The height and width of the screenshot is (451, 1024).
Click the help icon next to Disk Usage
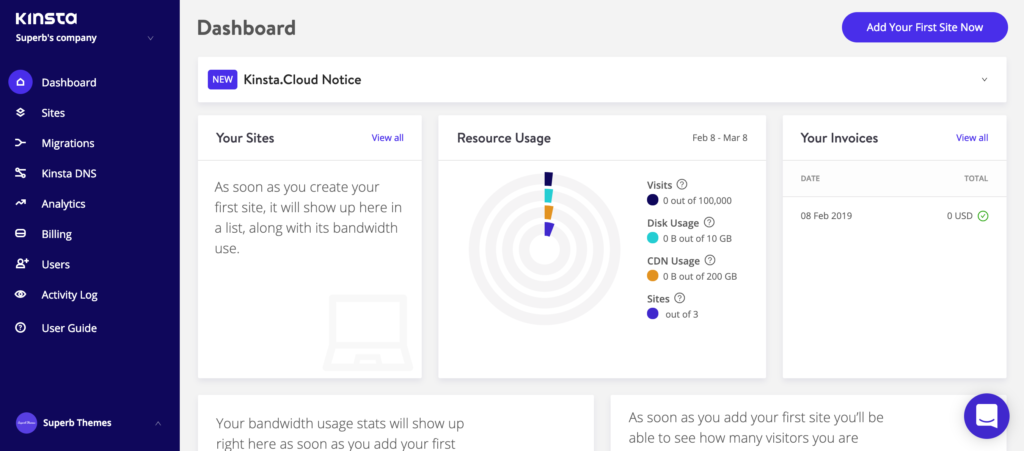[x=709, y=222]
